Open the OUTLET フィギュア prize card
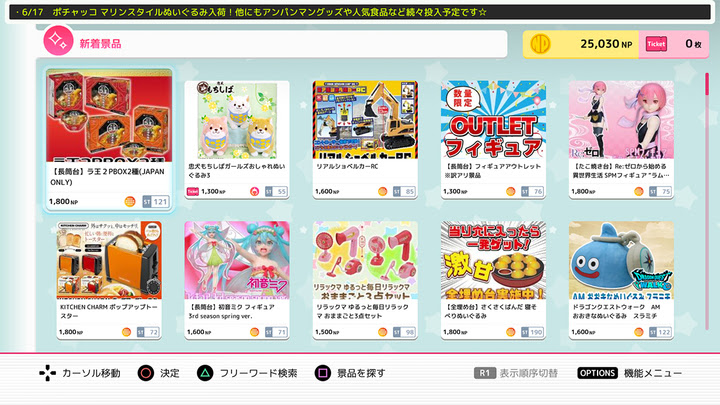The height and width of the screenshot is (405, 720). [493, 140]
